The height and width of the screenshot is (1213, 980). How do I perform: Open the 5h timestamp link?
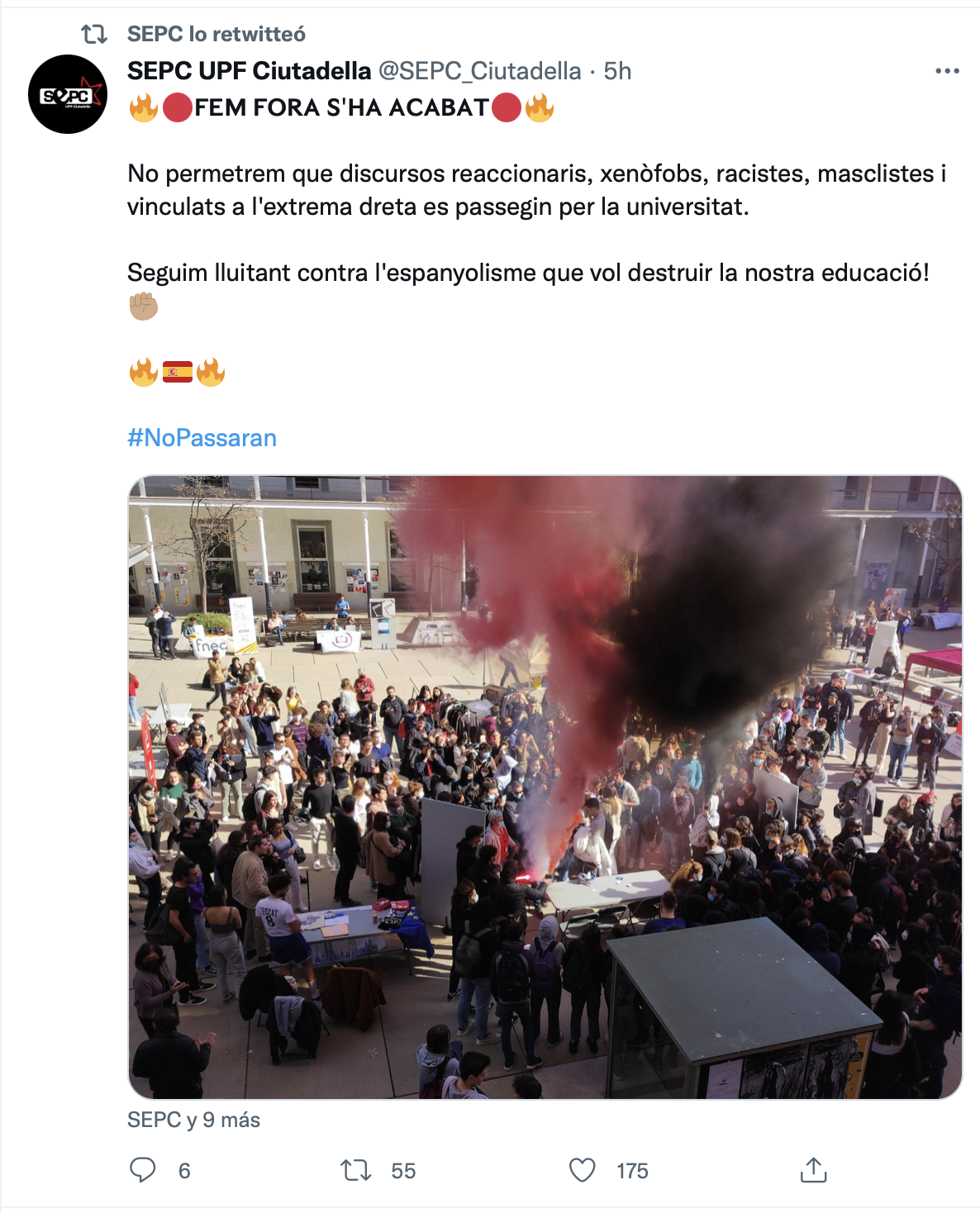(617, 71)
